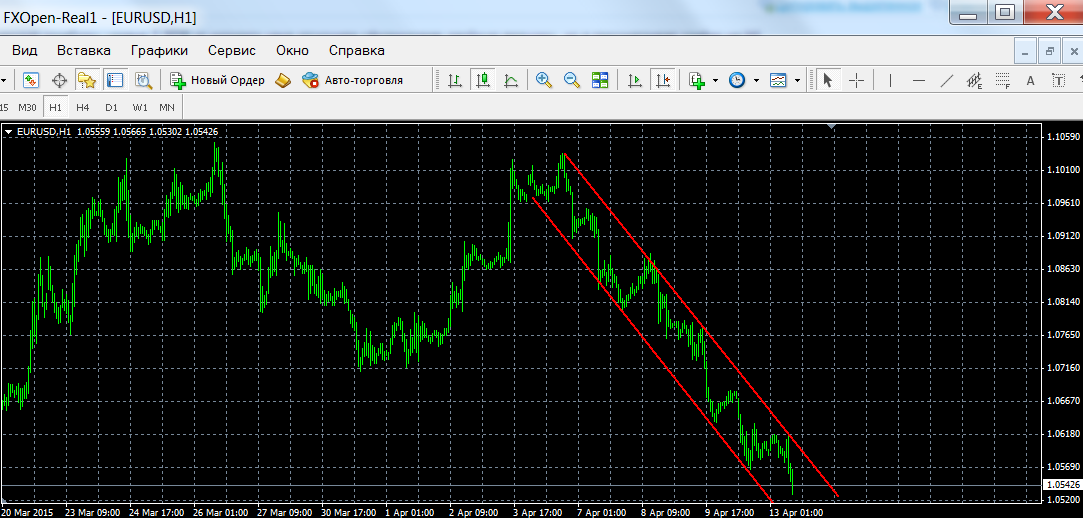
Task: Click the 26 Mar 01:00 time label
Action: [222, 512]
